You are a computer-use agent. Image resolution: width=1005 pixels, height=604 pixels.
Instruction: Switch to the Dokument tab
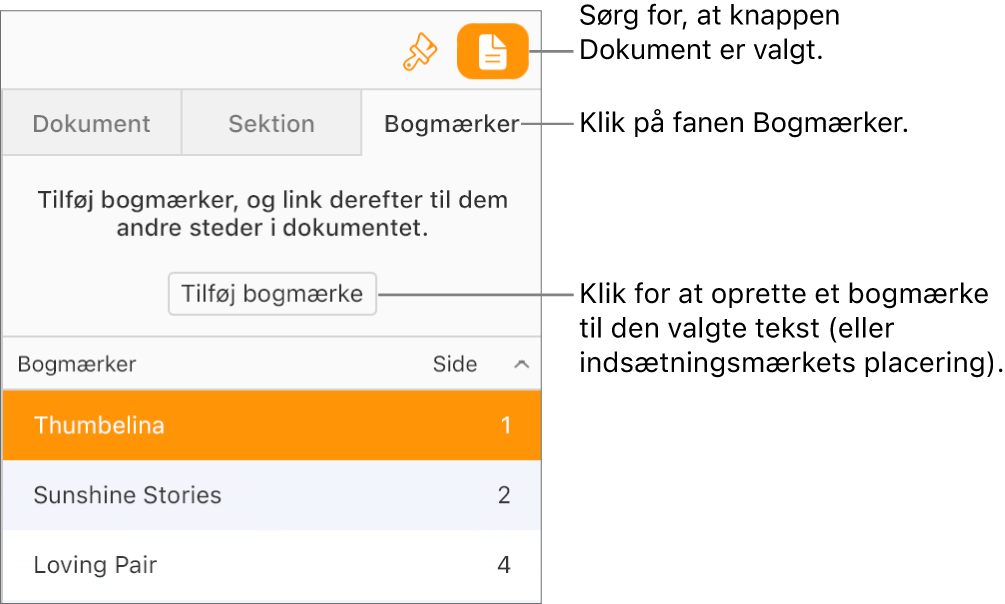91,122
